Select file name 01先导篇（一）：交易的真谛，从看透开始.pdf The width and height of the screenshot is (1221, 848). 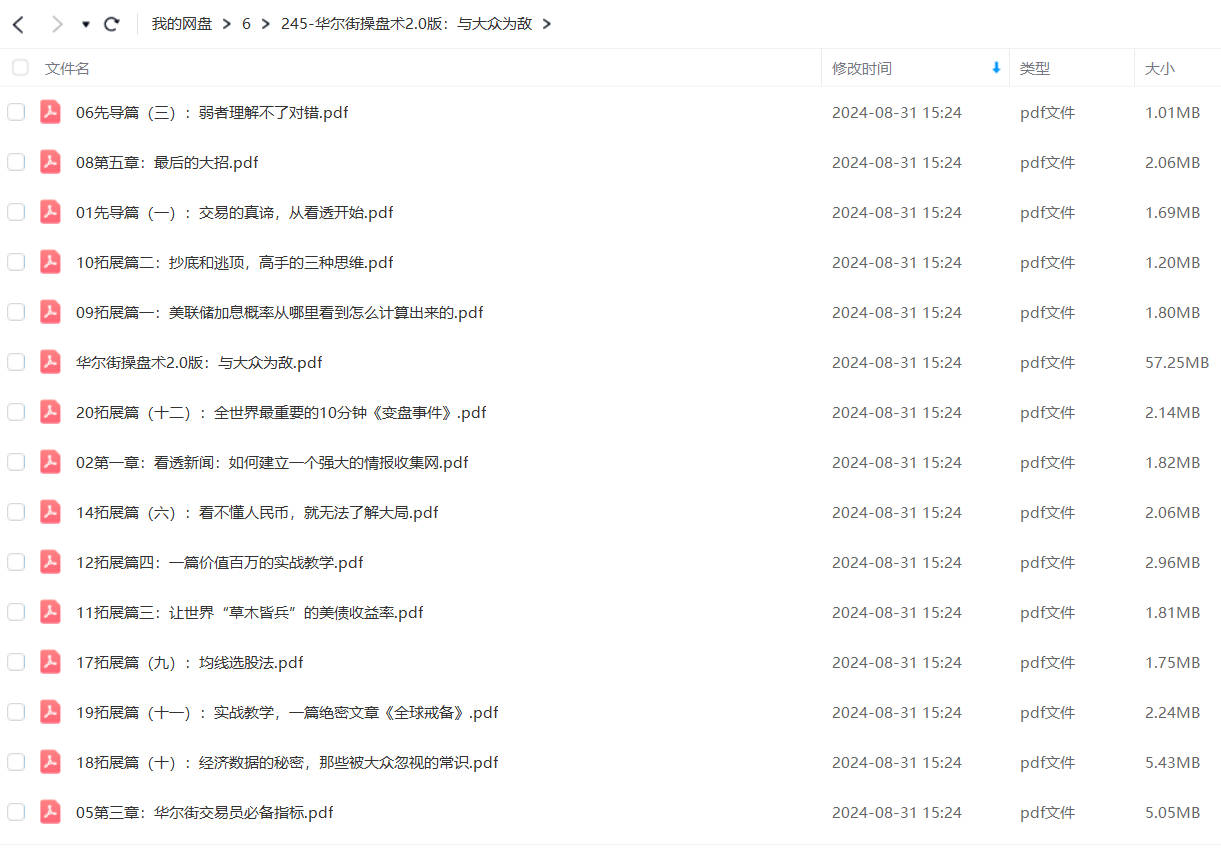pyautogui.click(x=235, y=212)
